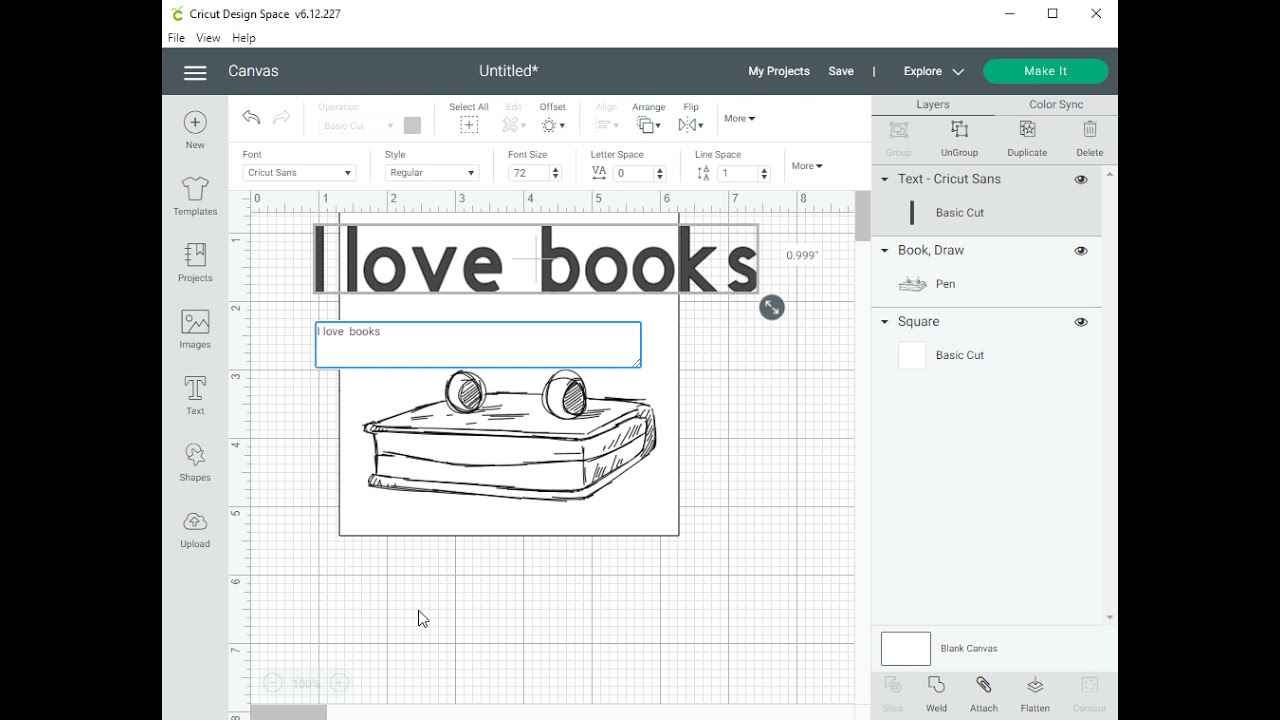Click the 'I love books' canvas text

click(536, 259)
